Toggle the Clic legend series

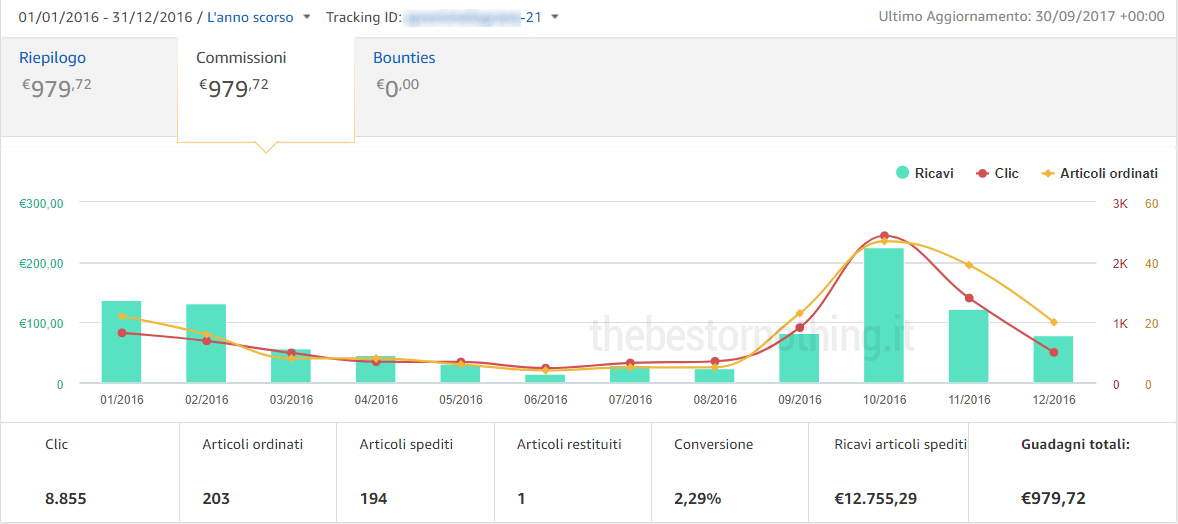pos(997,173)
